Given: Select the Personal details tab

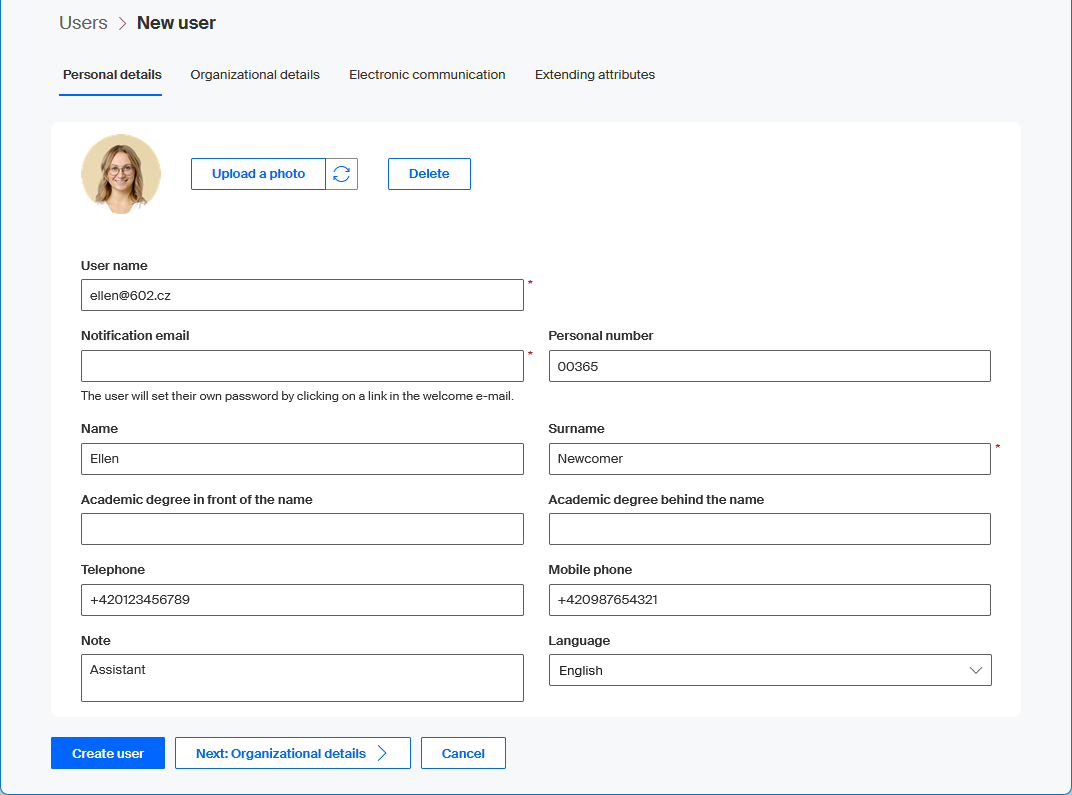Looking at the screenshot, I should coord(112,75).
